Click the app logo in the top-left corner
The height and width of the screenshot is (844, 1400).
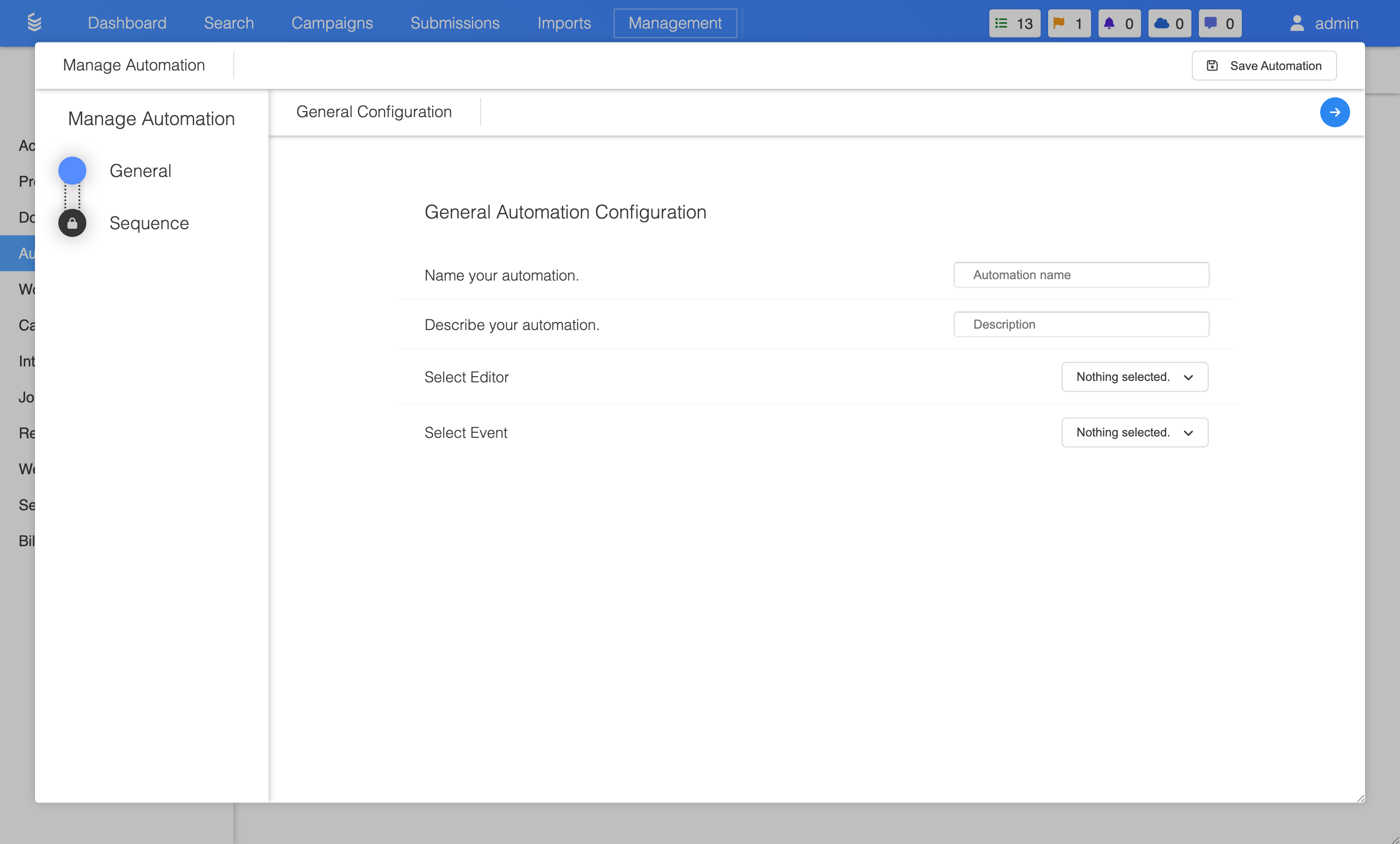tap(34, 23)
